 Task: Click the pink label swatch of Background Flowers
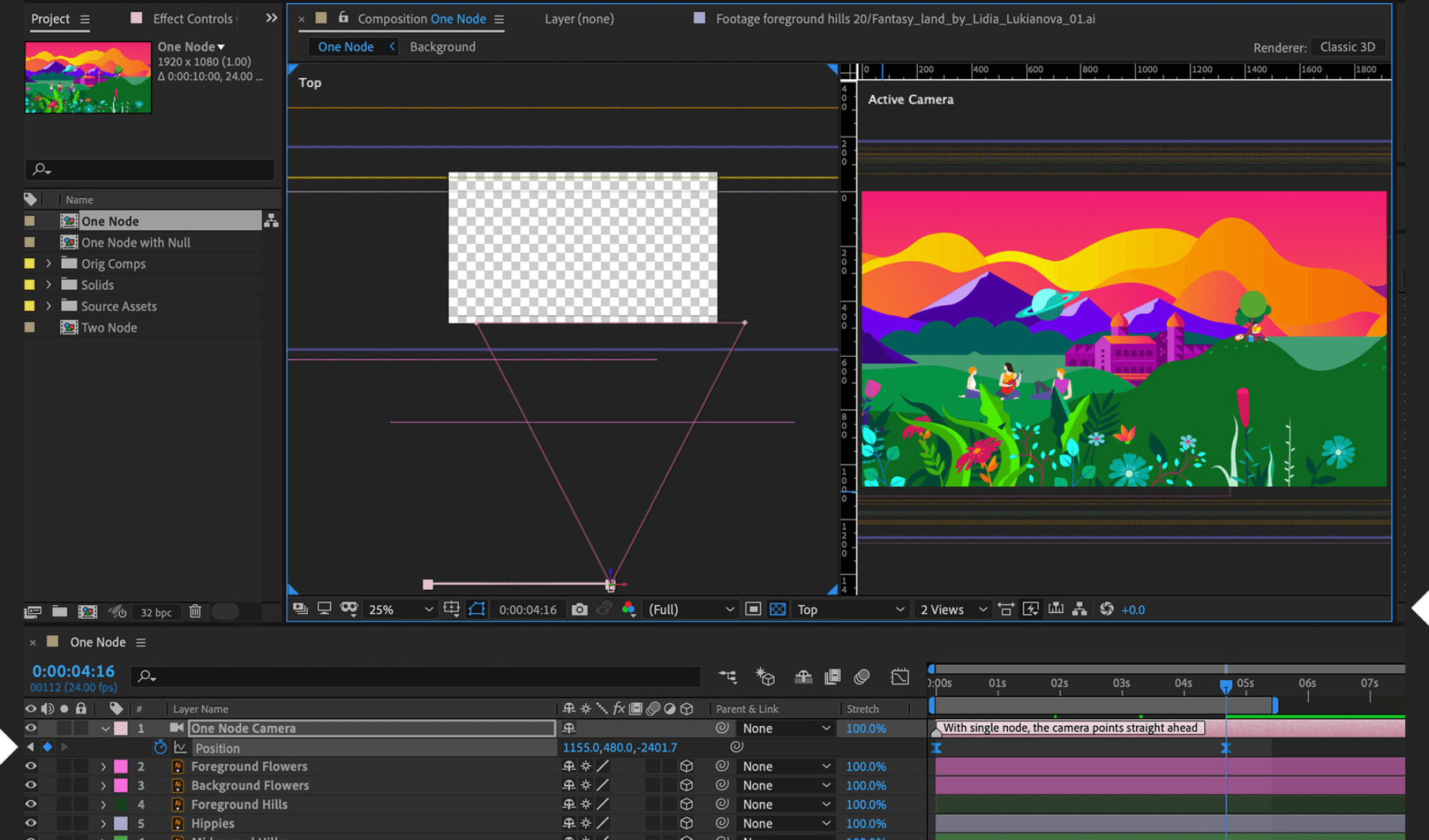coord(121,785)
